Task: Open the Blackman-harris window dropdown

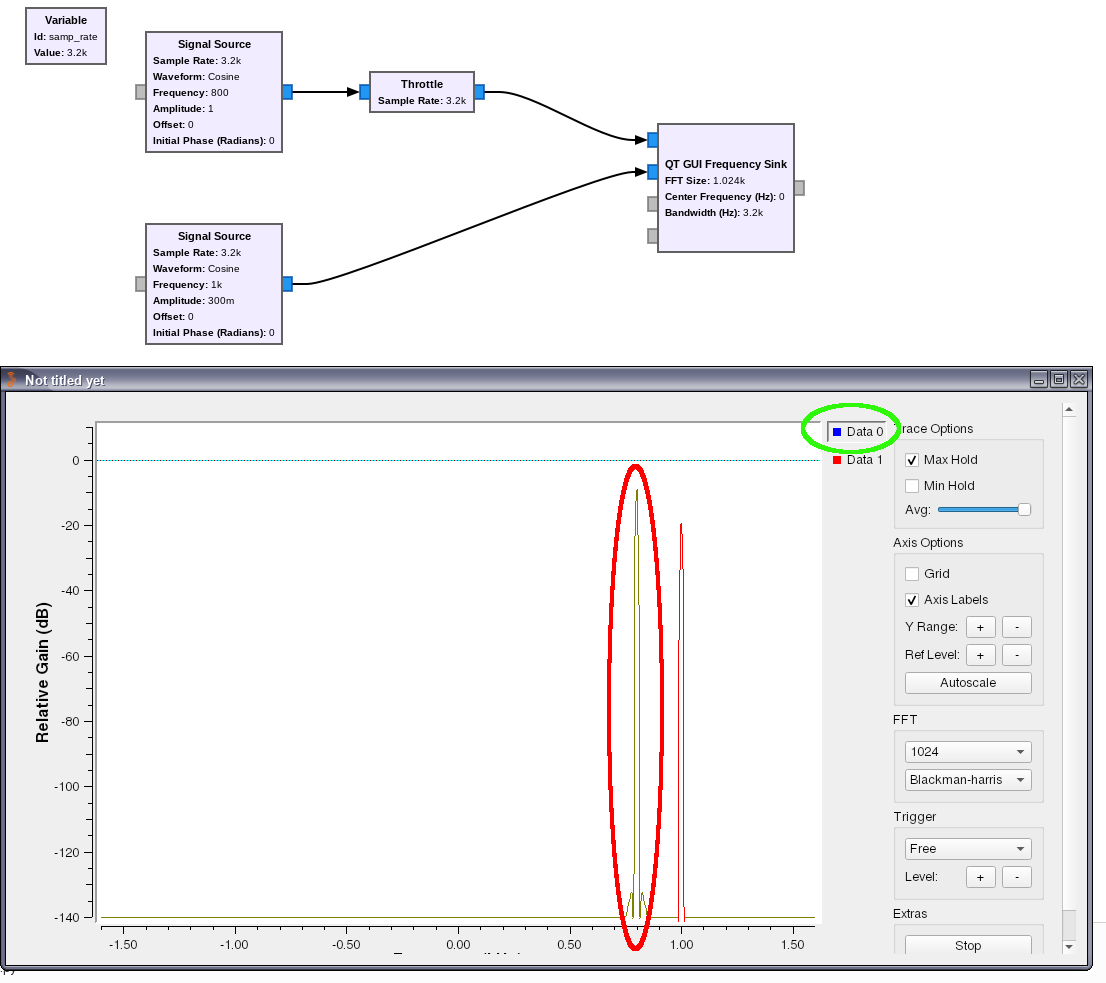Action: (x=967, y=780)
